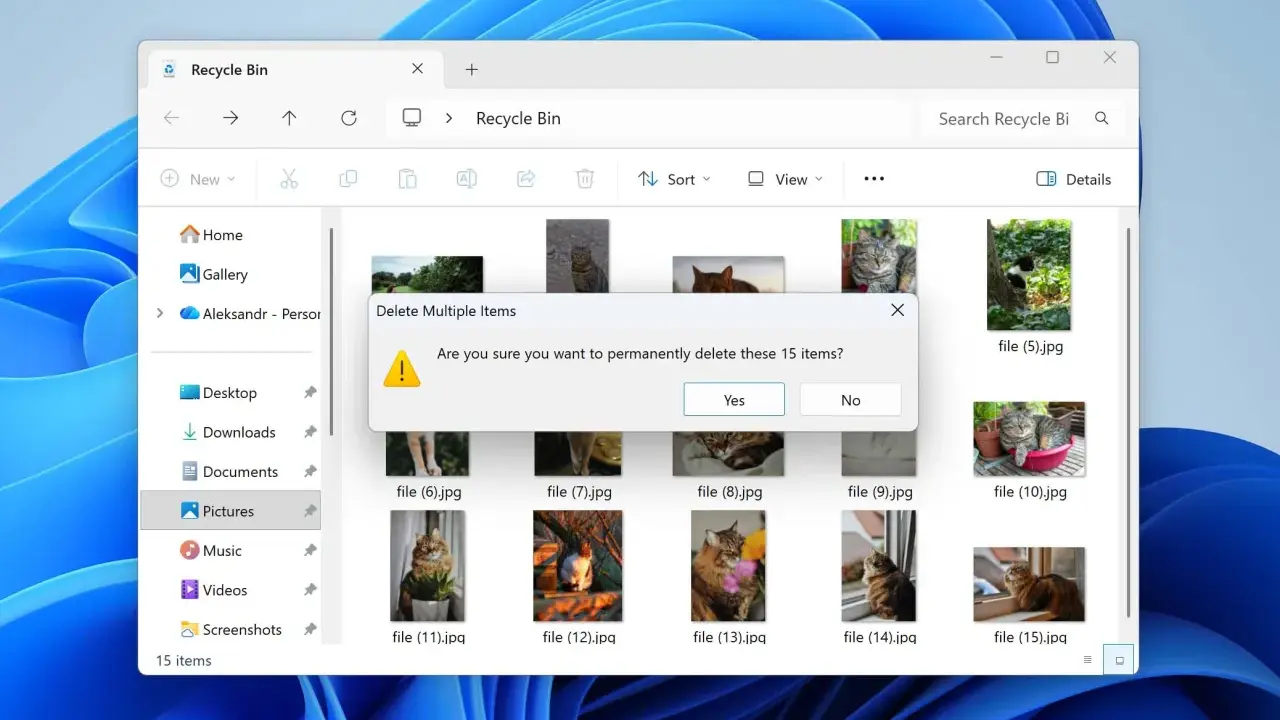Select the file (12).jpg thumbnail
Image resolution: width=1280 pixels, height=720 pixels.
tap(578, 566)
